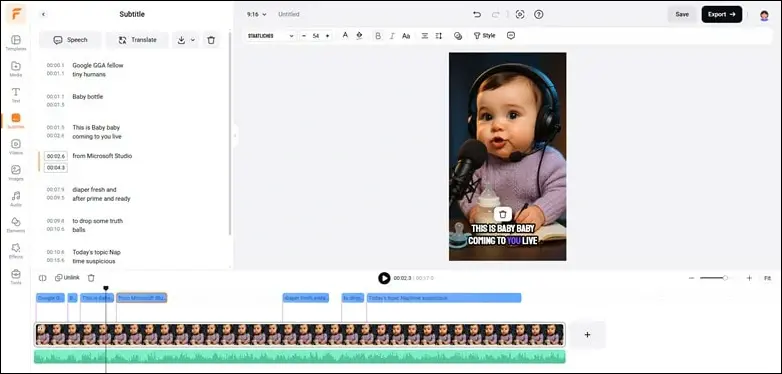Click the Fit timeline button
This screenshot has height=374, width=782.
tap(767, 278)
